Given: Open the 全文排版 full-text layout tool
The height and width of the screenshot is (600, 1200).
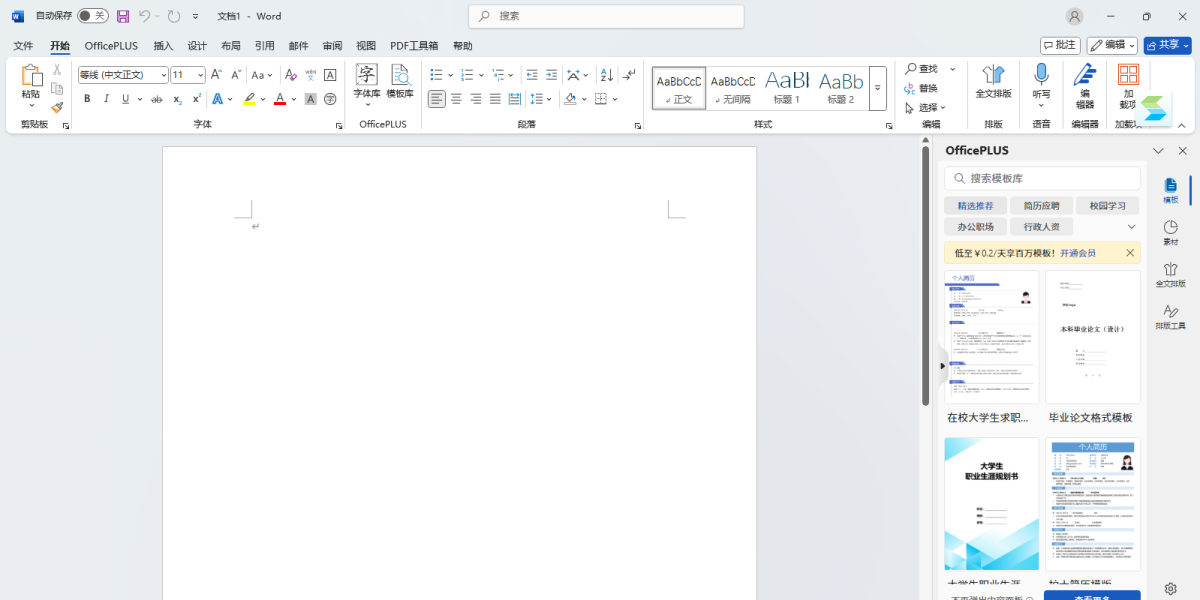Looking at the screenshot, I should click(993, 82).
